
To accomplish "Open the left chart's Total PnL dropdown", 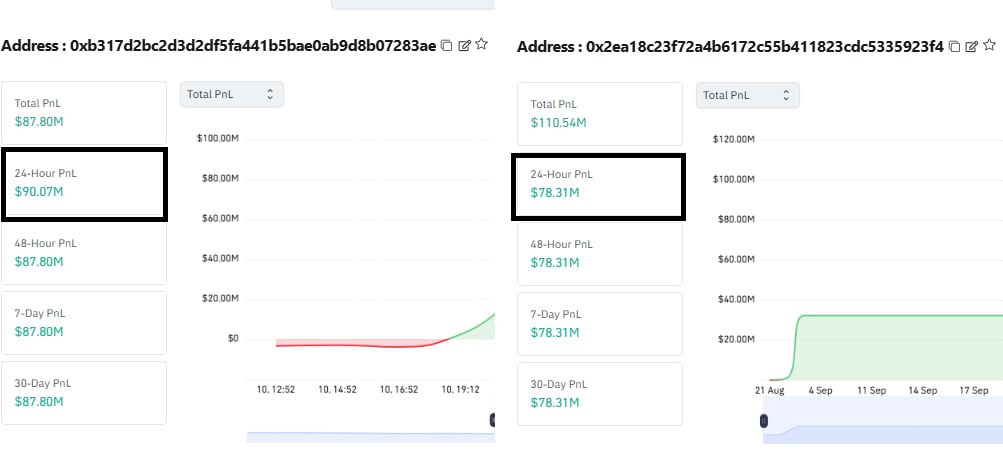I will [231, 94].
